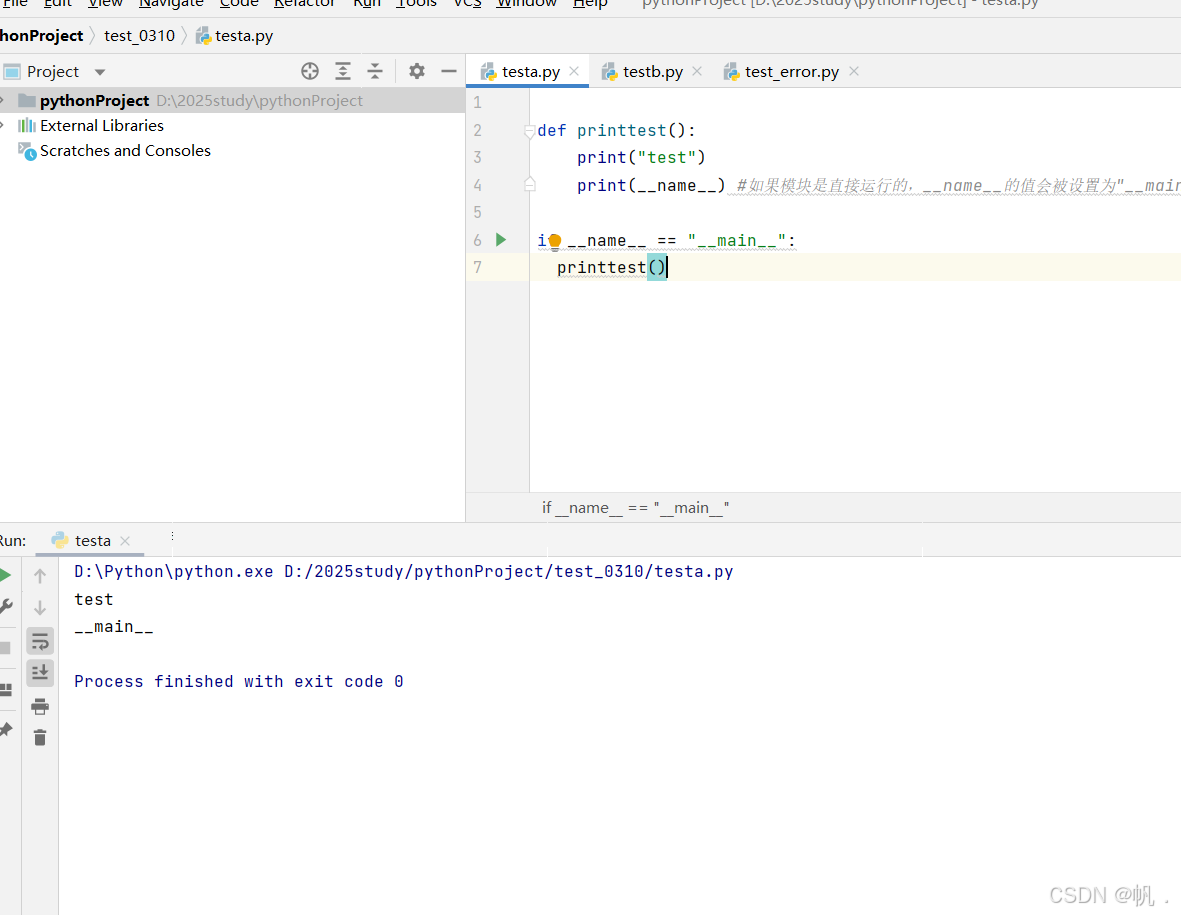Open the Run menu
1181x915 pixels.
click(x=366, y=4)
